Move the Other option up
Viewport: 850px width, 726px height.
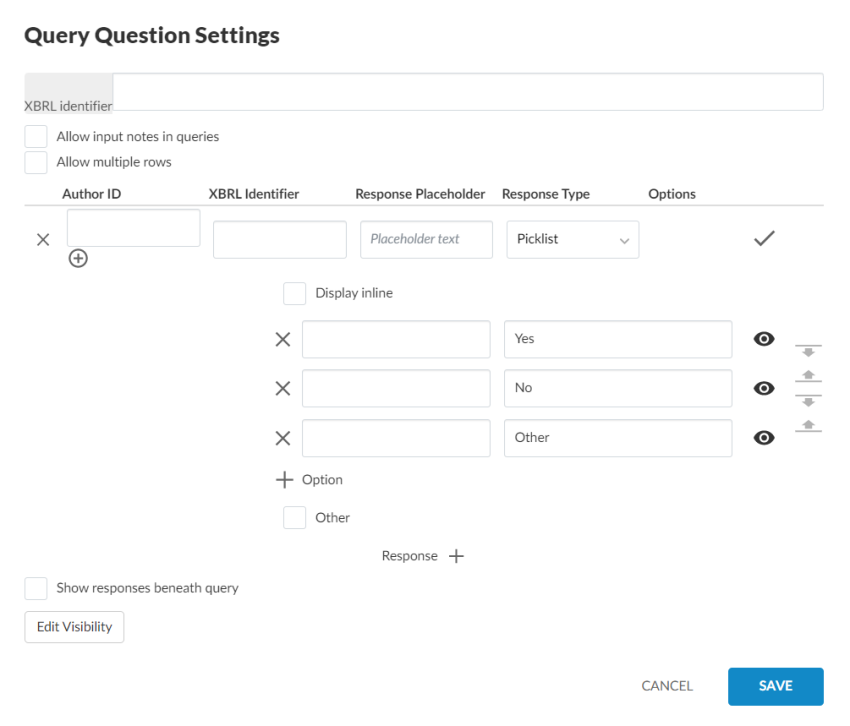[x=808, y=426]
